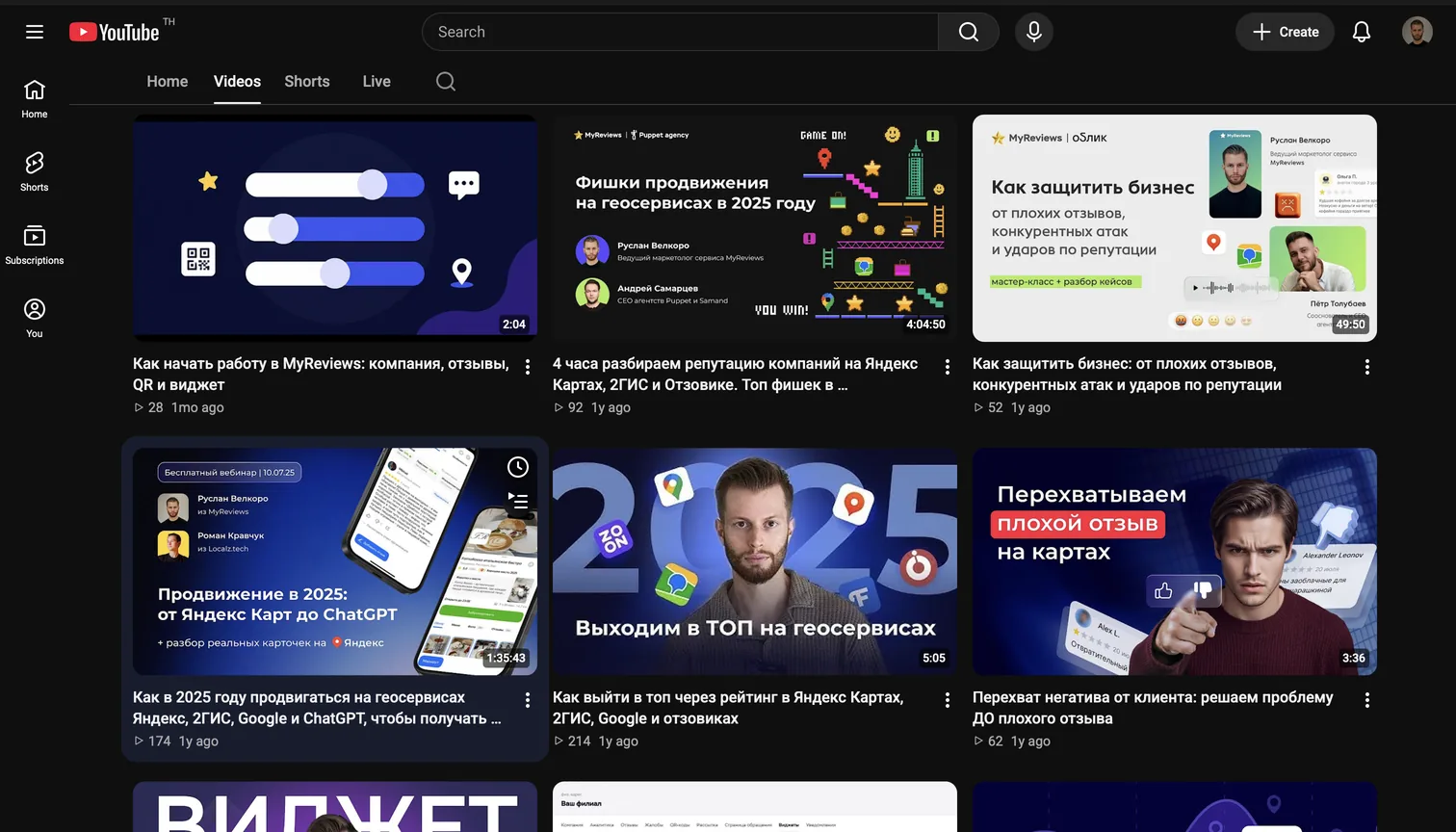Start voice search with microphone

[1034, 32]
